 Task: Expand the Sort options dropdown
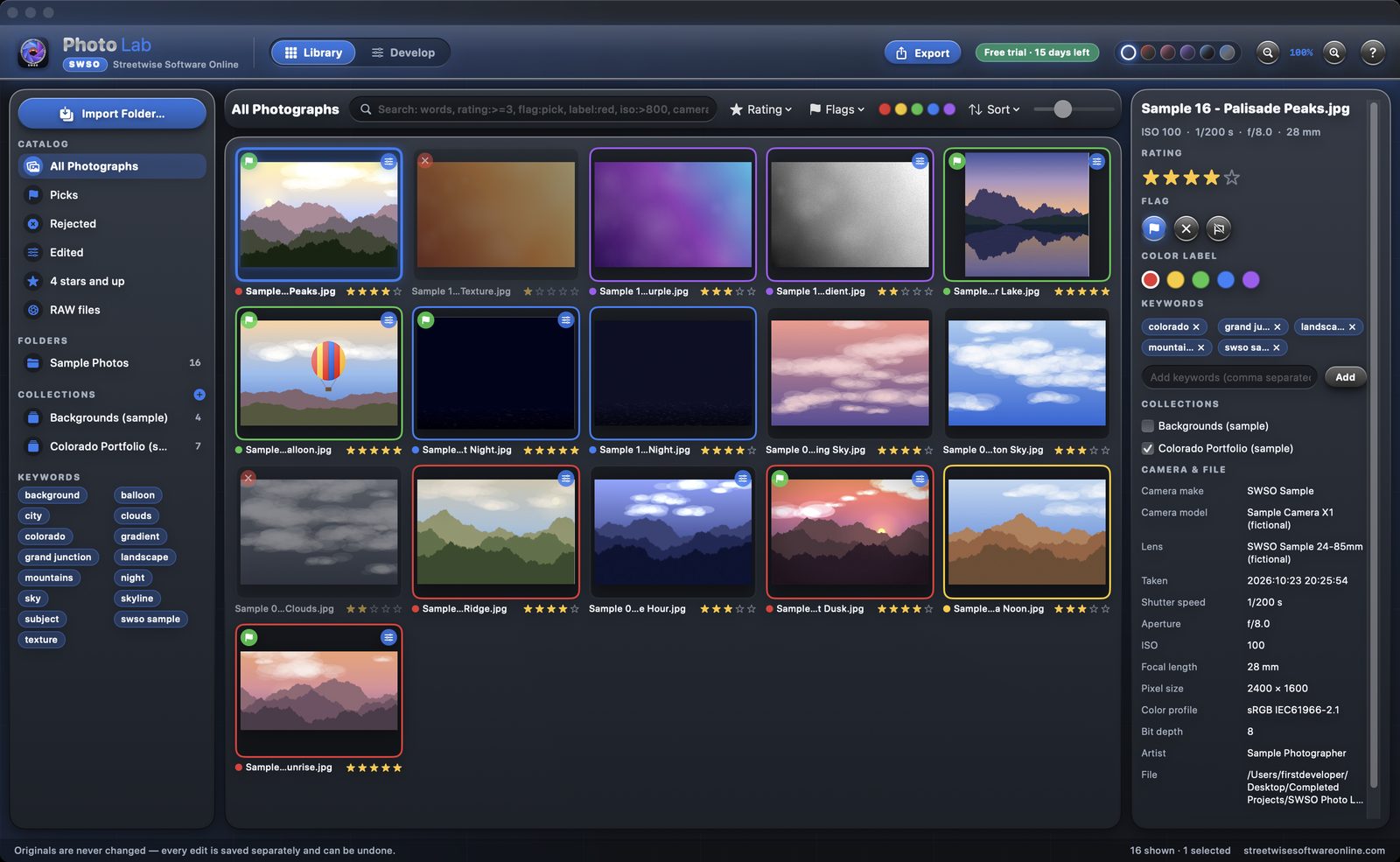994,109
